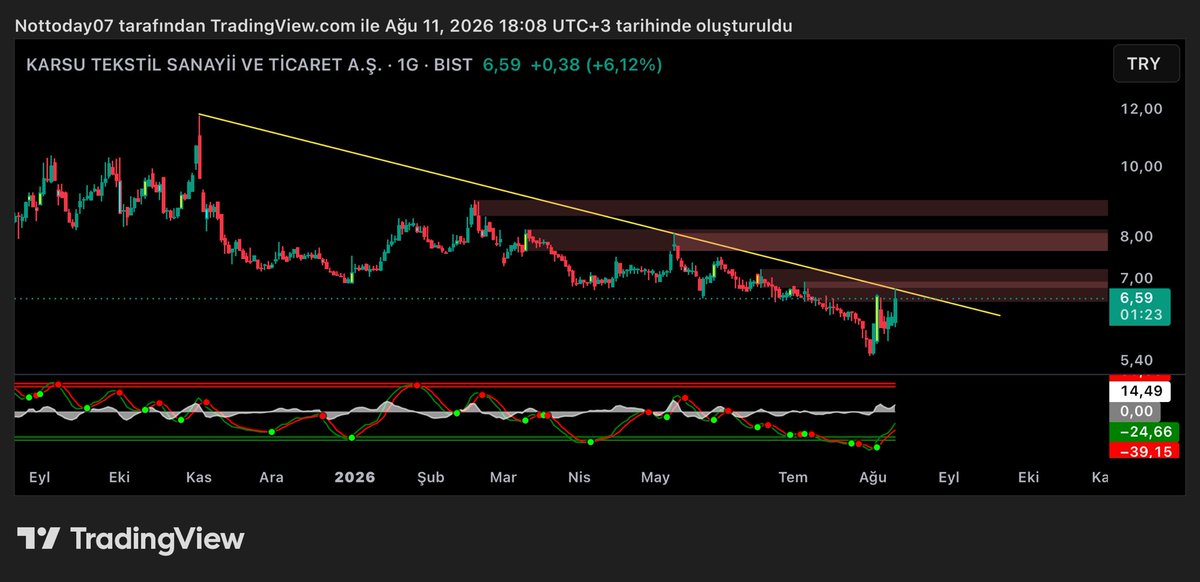Select the +0,38 (+6,12%) change value
This screenshot has height=582, width=1200.
click(x=596, y=64)
